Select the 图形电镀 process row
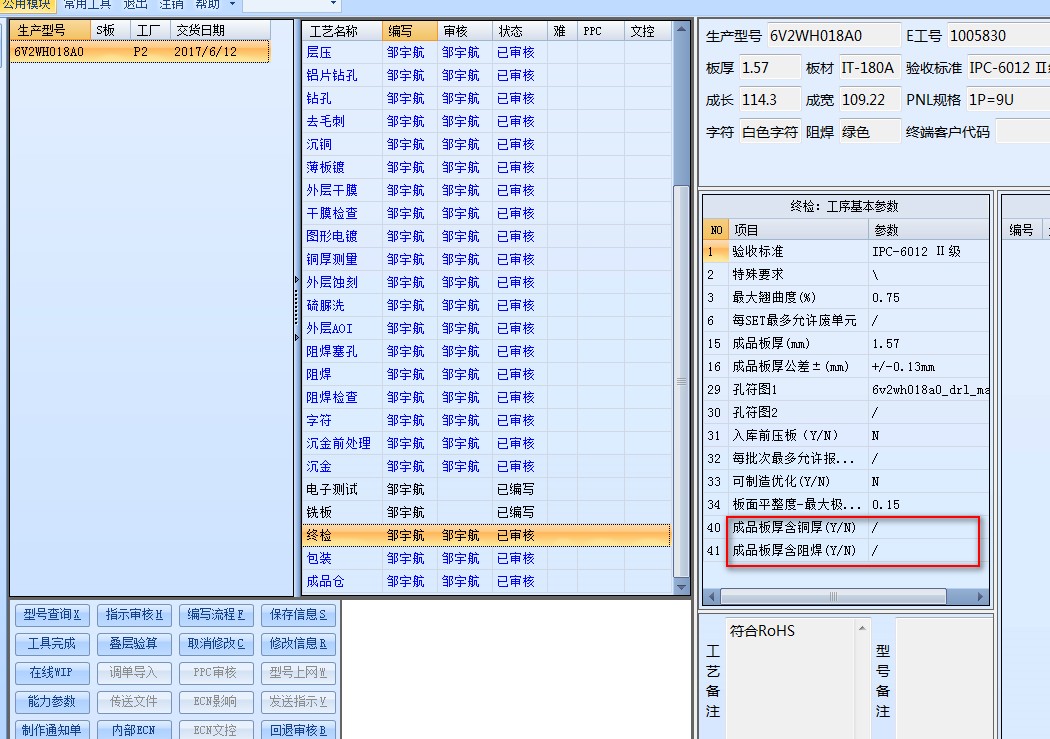The image size is (1050, 739). coord(486,236)
